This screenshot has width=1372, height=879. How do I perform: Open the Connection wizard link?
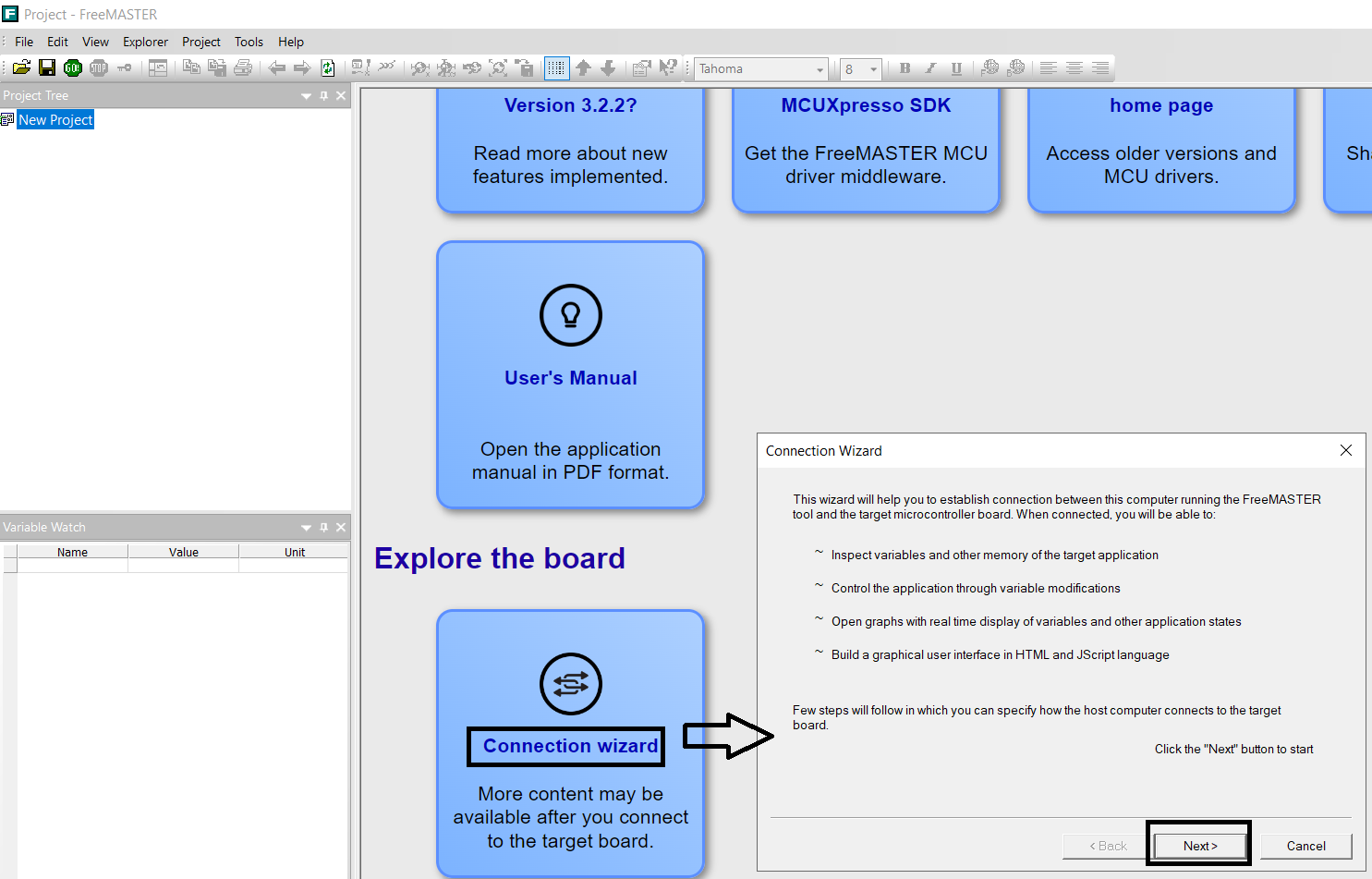click(571, 746)
